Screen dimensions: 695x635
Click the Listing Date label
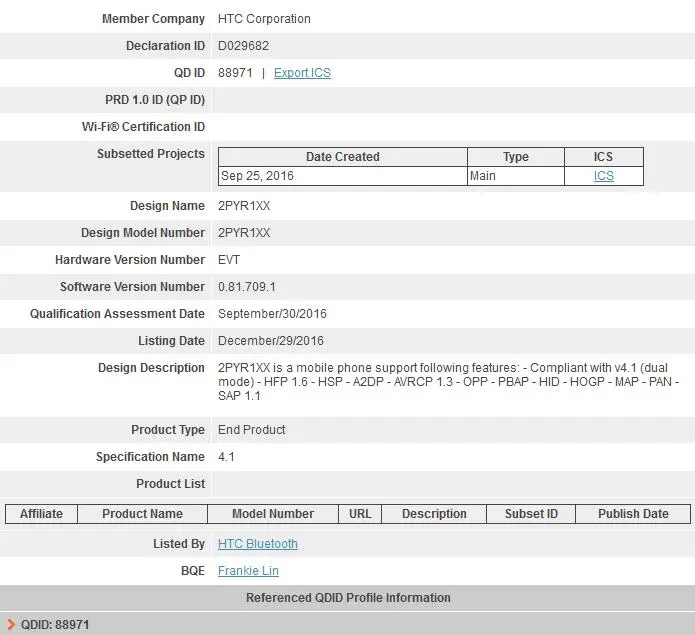[172, 341]
